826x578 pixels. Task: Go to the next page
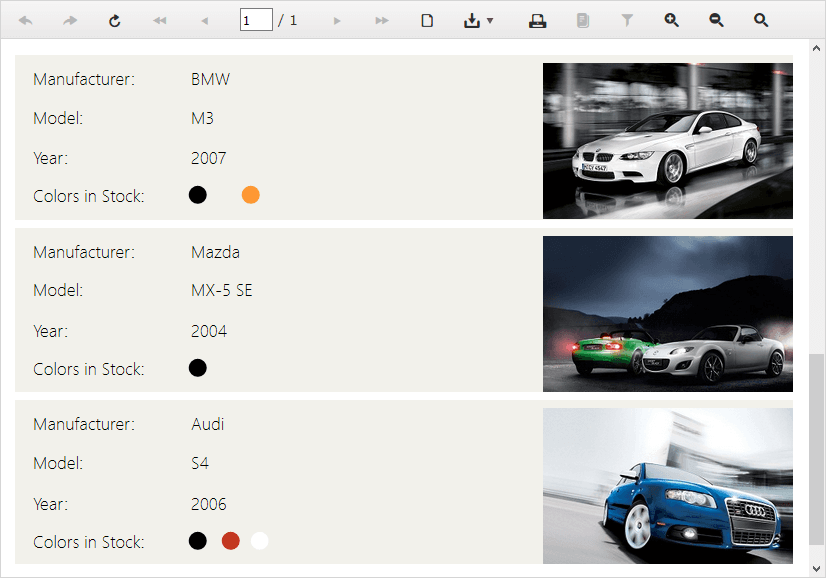337,21
